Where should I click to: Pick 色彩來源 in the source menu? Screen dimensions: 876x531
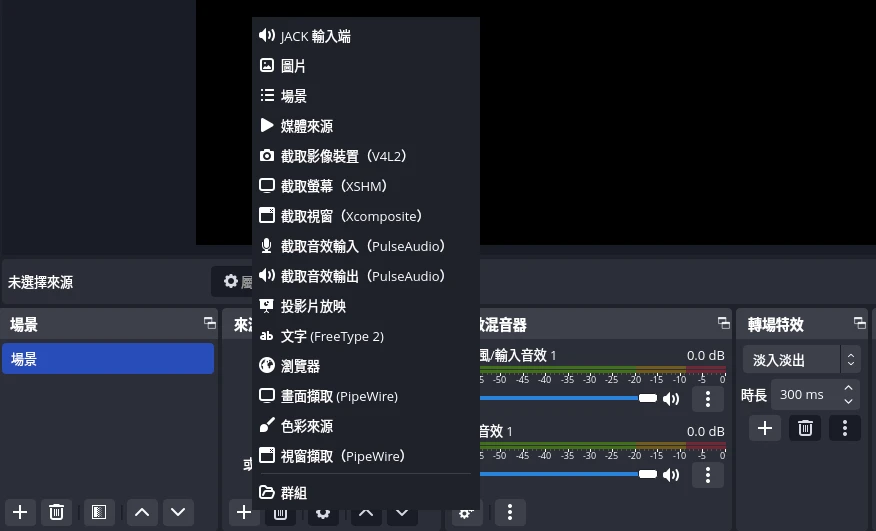(x=306, y=426)
